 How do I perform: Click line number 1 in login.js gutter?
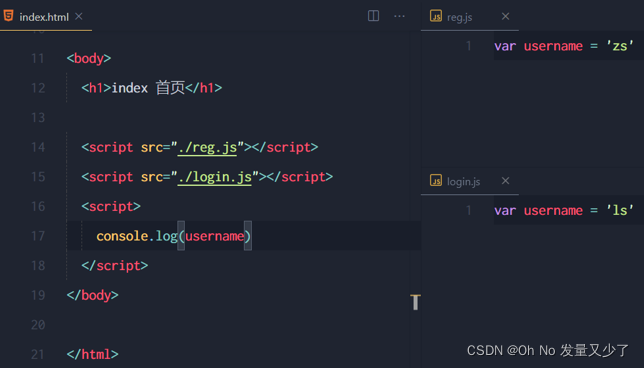[469, 210]
